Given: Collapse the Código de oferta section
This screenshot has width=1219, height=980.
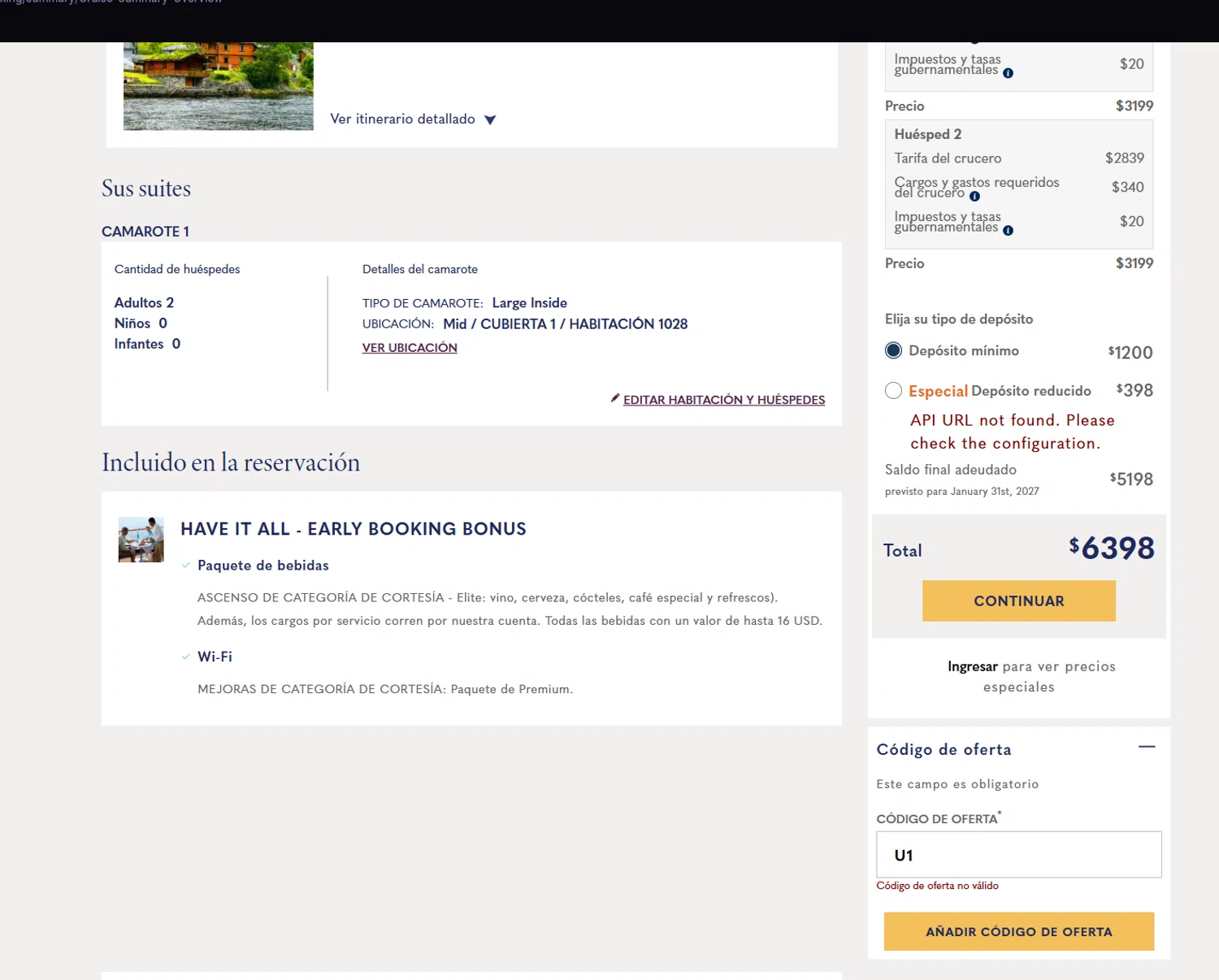Looking at the screenshot, I should (1147, 747).
